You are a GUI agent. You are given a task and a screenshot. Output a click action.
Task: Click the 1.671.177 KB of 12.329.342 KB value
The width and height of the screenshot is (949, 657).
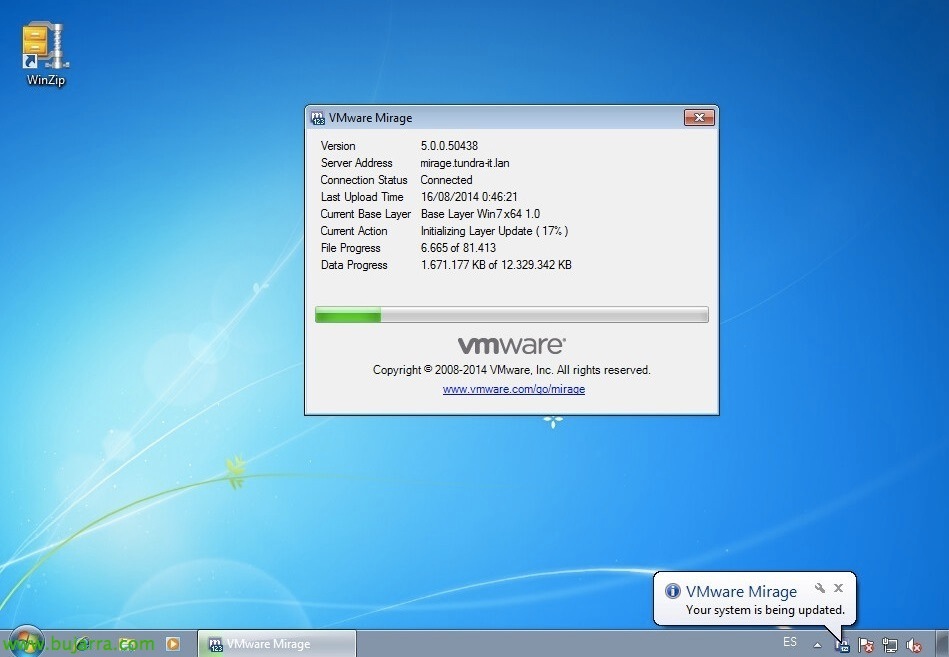click(x=496, y=264)
